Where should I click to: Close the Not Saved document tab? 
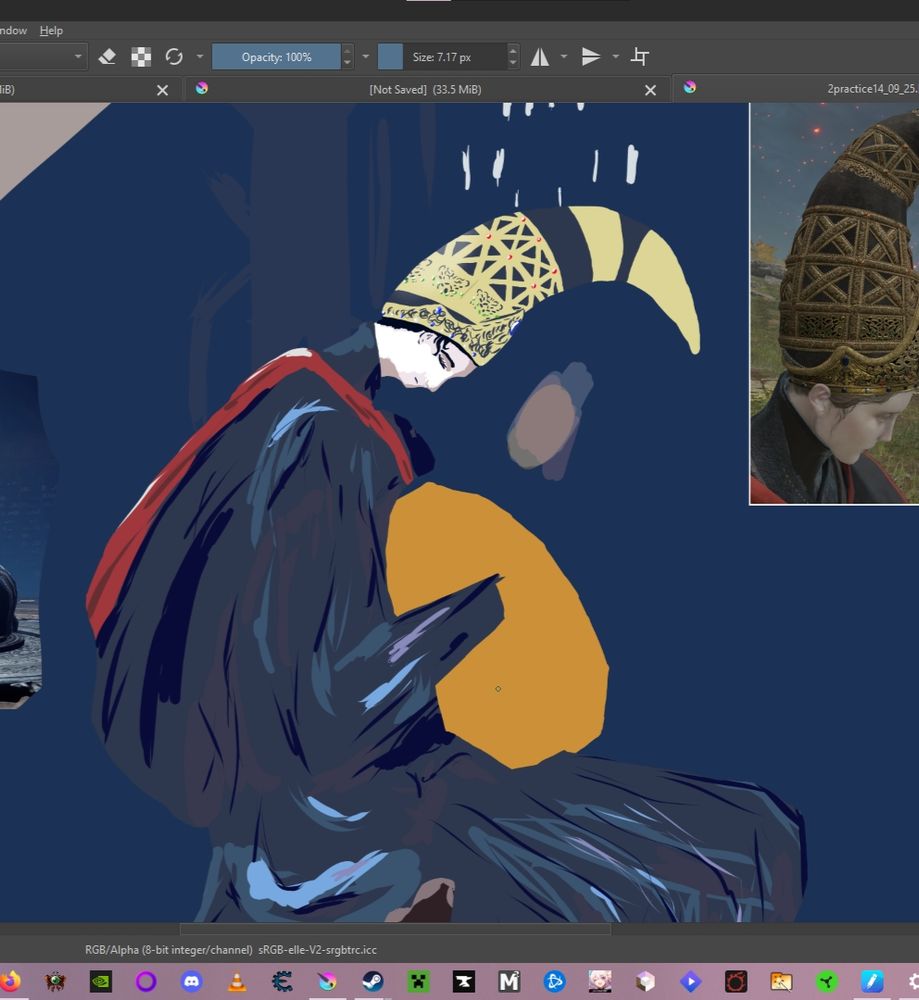tap(650, 89)
